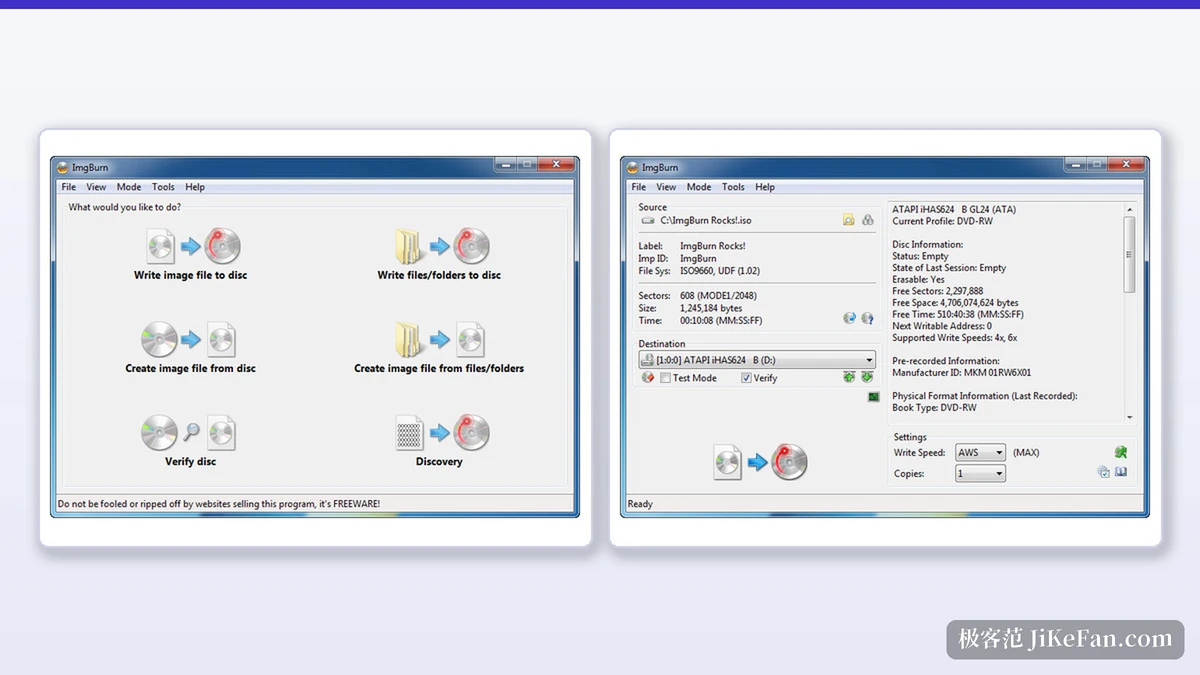Click the green up-arrow tray icon
The image size is (1200, 675).
coord(849,378)
